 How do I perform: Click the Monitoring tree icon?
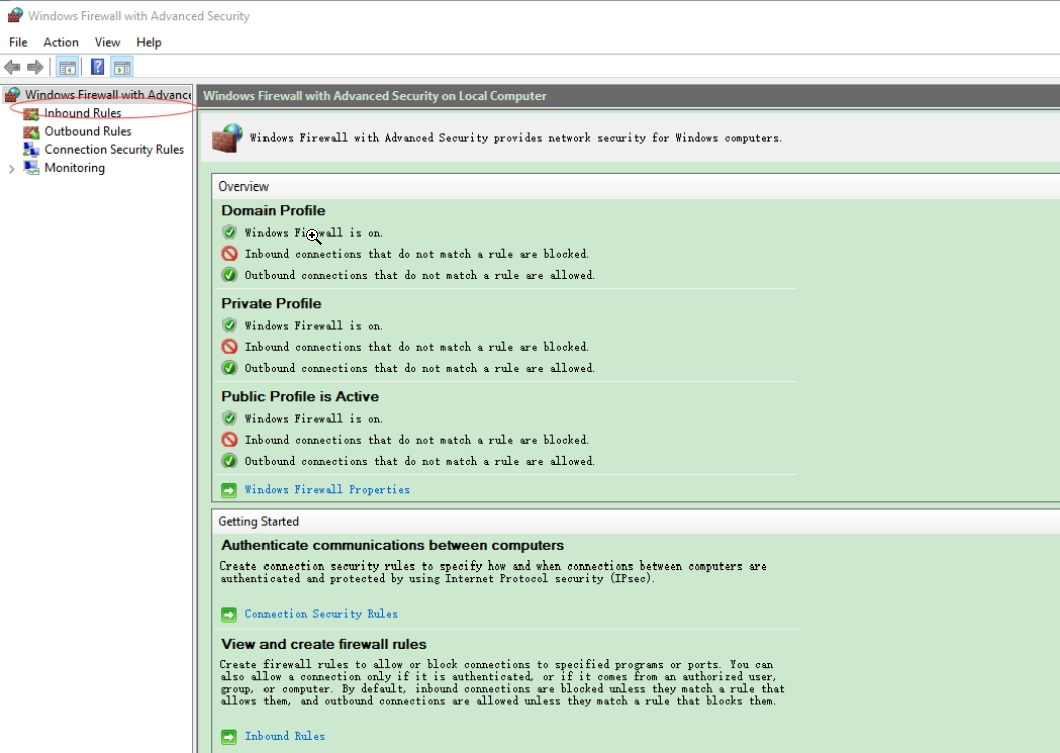point(31,168)
